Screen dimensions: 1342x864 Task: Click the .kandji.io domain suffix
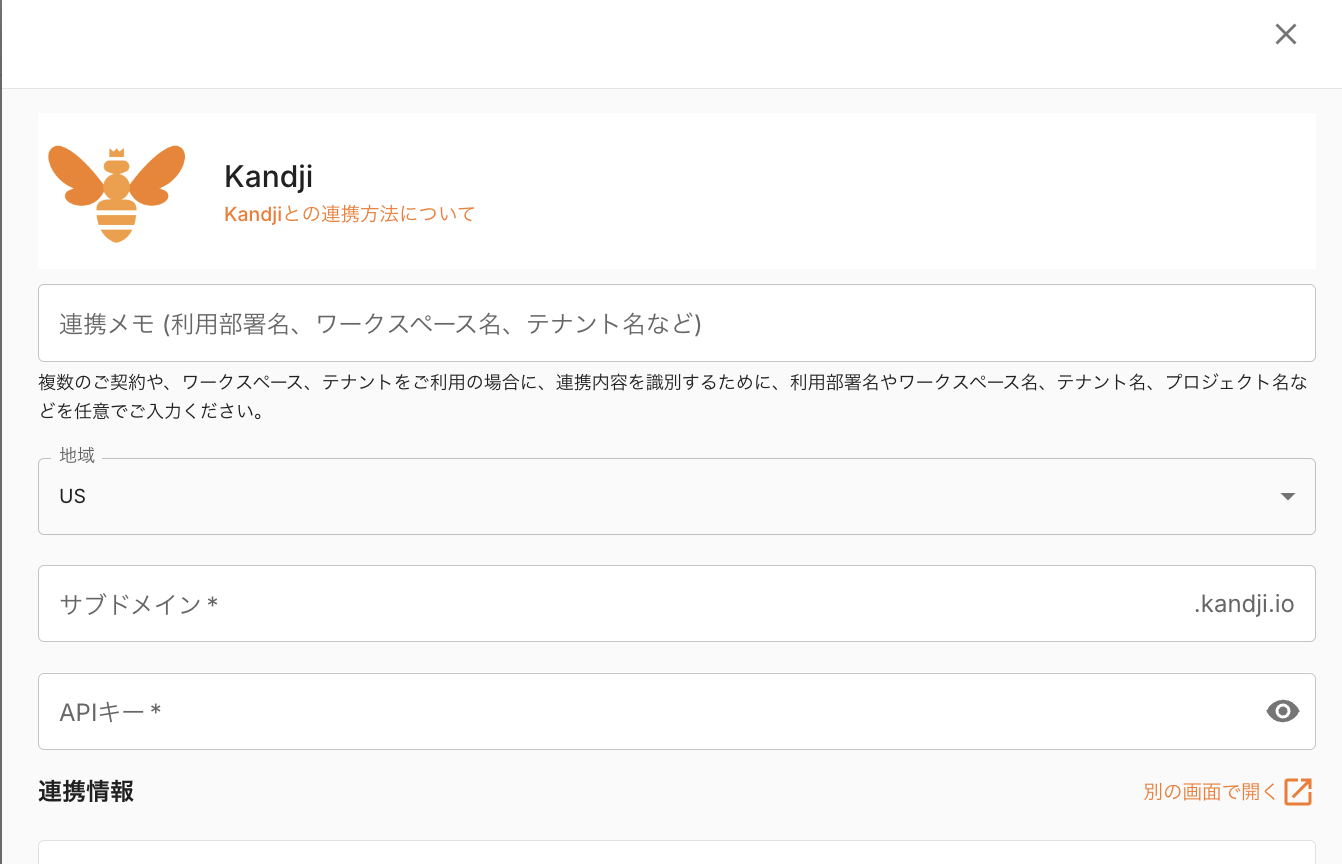tap(1244, 604)
